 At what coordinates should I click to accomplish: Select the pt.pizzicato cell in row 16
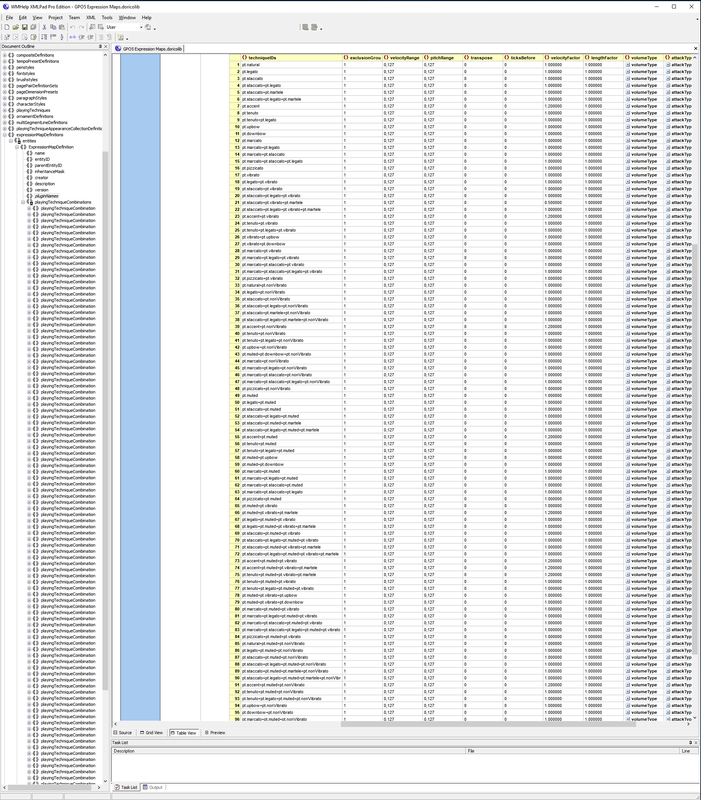(x=291, y=168)
